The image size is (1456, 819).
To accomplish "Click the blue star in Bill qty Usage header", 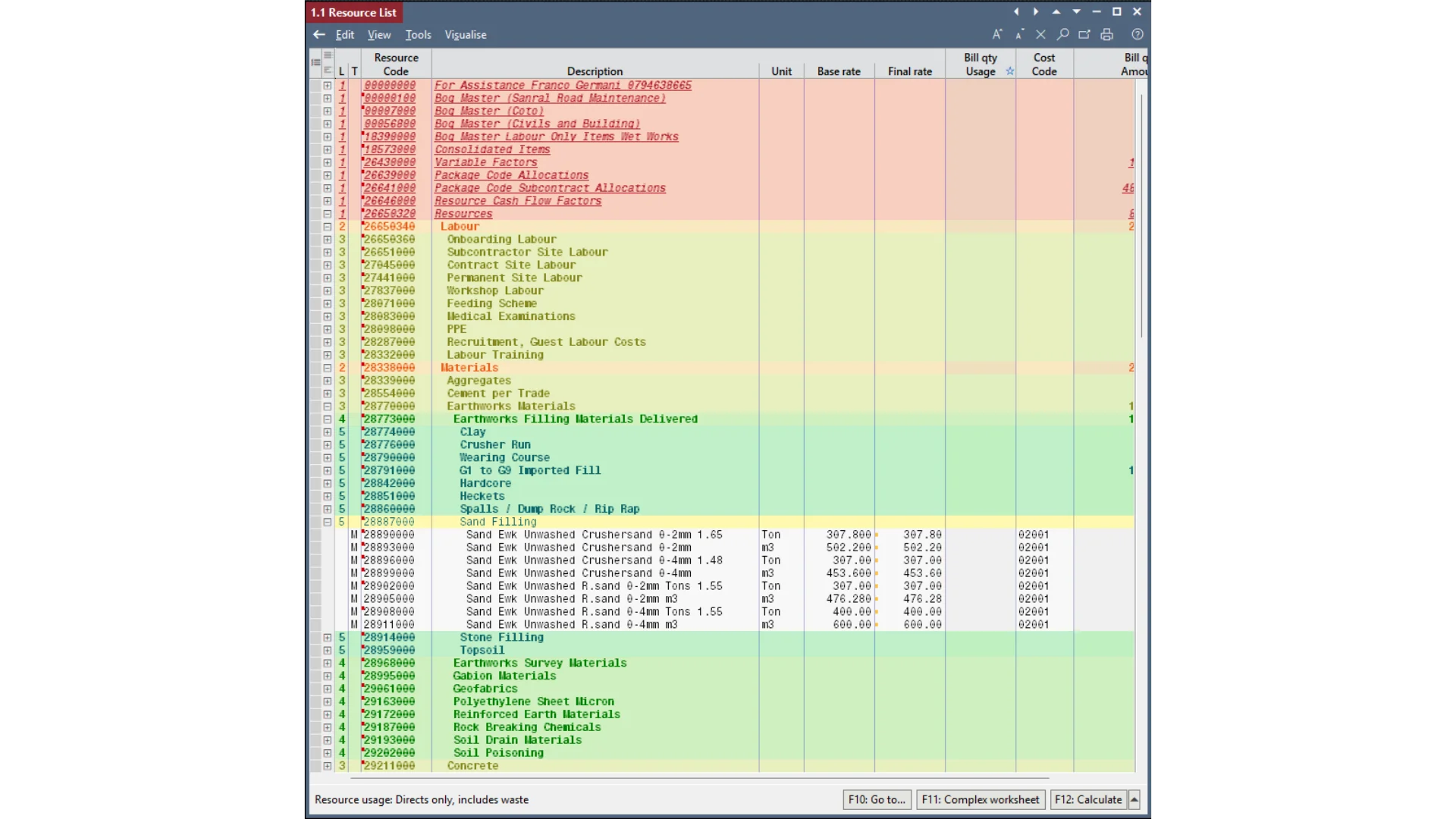I will (1010, 71).
